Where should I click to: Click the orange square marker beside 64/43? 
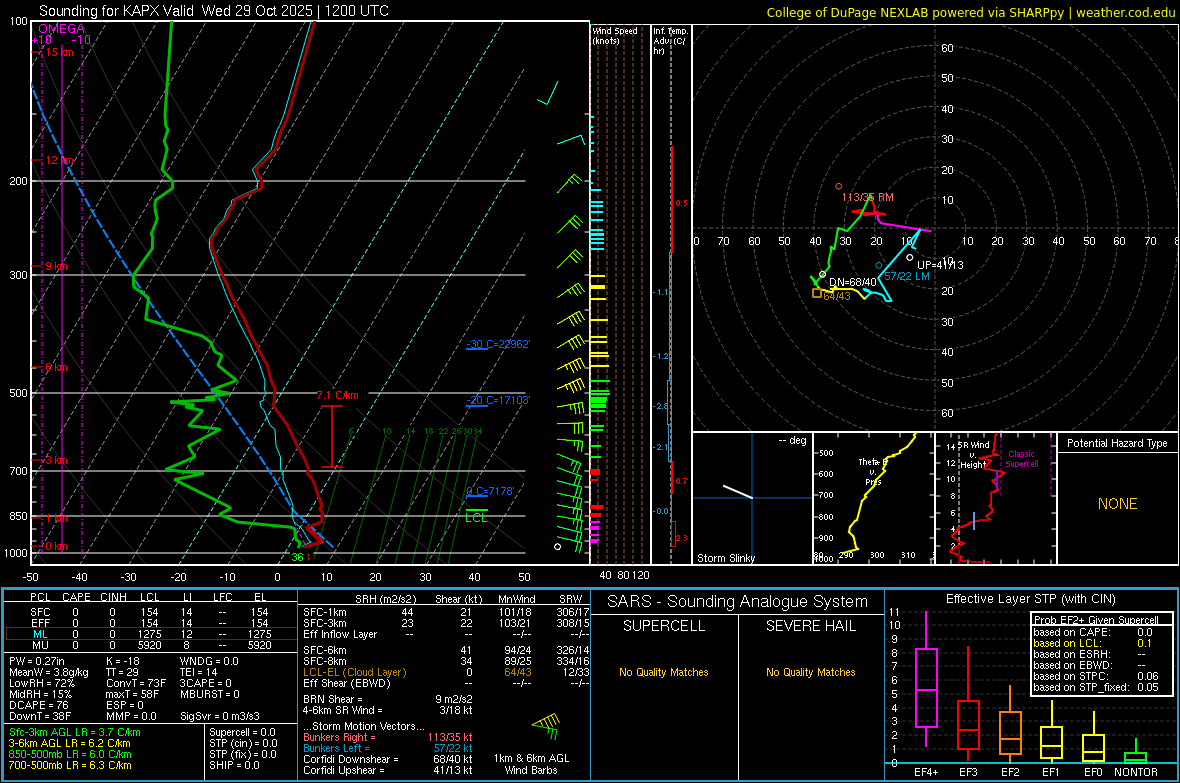pyautogui.click(x=817, y=294)
